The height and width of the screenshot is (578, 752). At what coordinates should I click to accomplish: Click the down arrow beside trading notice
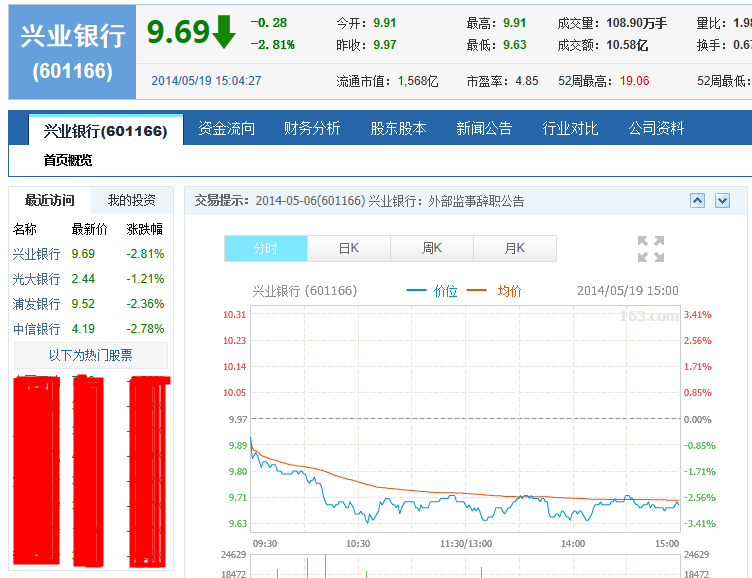click(x=722, y=201)
